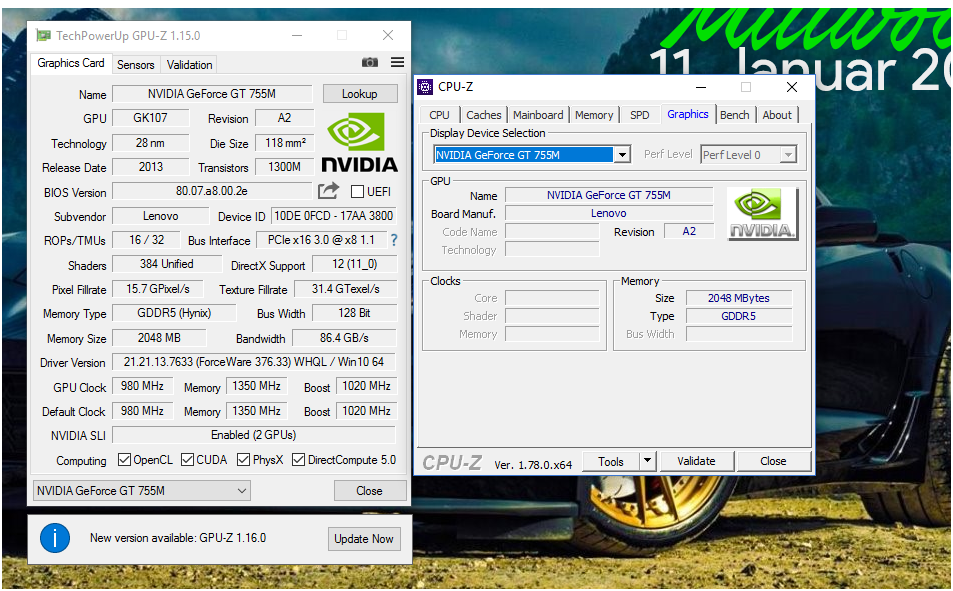The image size is (953, 591).
Task: Click the 118 mm² die size value
Action: (x=285, y=143)
